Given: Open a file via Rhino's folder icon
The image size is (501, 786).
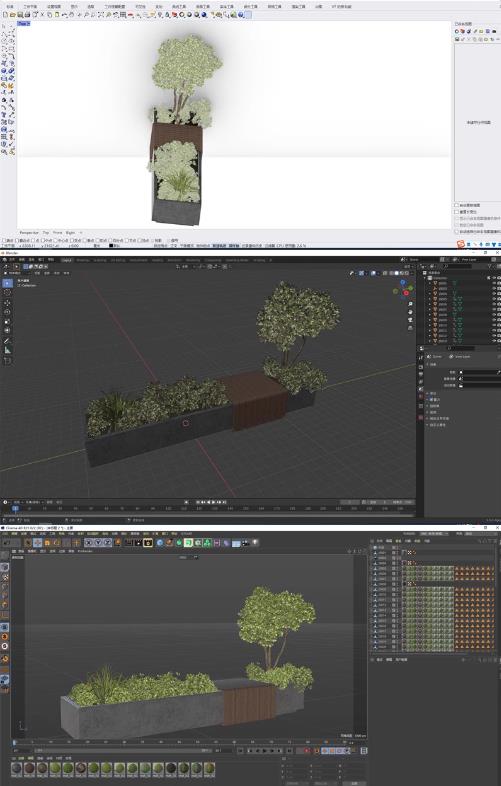Looking at the screenshot, I should (13, 15).
